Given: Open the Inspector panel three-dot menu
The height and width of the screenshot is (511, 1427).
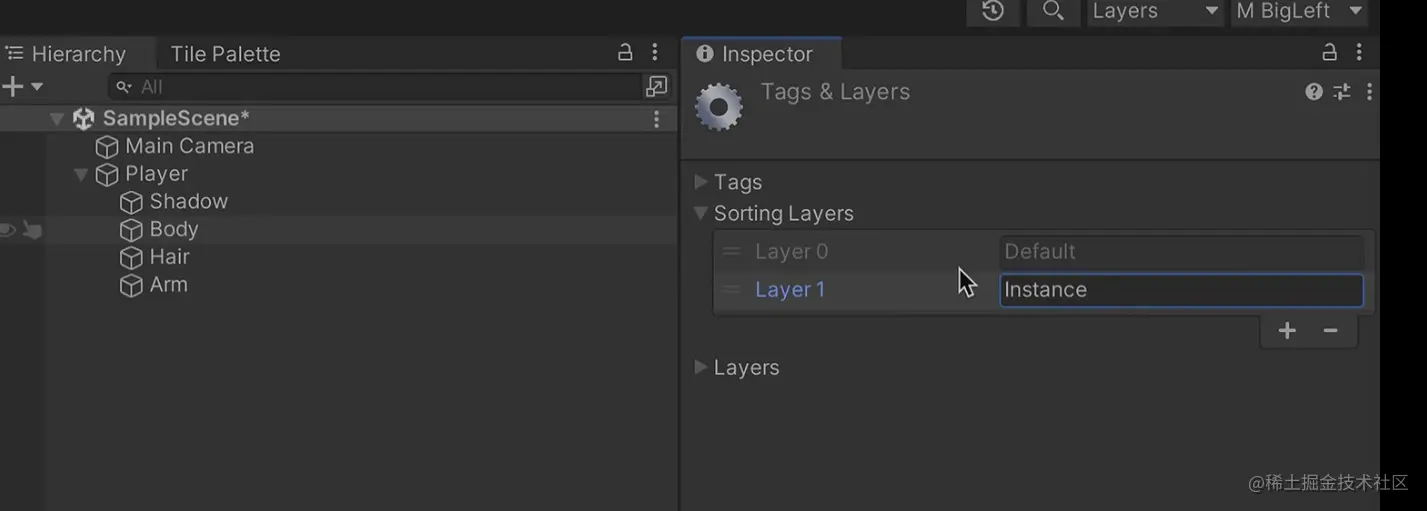Looking at the screenshot, I should [1358, 53].
